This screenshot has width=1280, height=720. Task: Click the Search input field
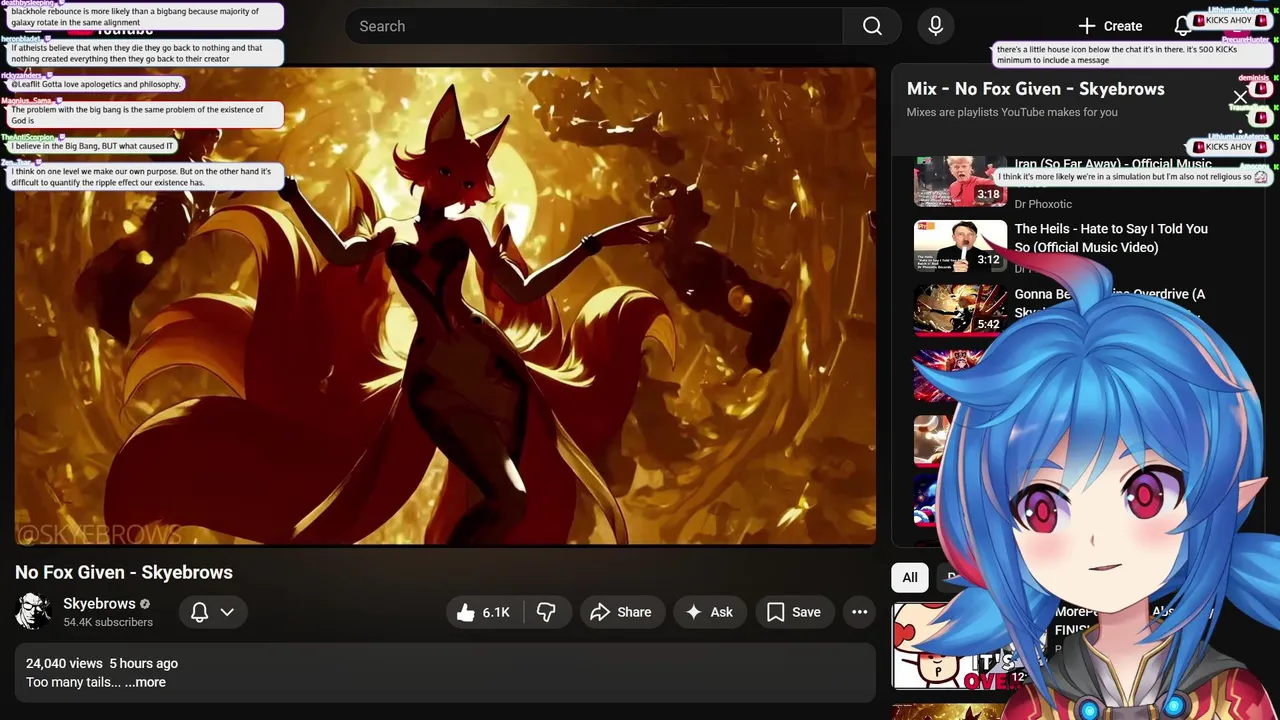594,26
